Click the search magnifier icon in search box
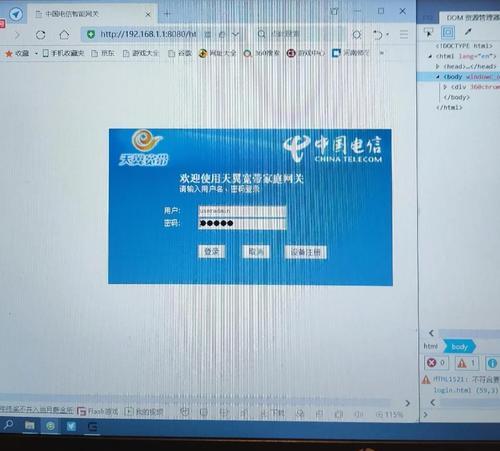The image size is (500, 451). point(262,34)
